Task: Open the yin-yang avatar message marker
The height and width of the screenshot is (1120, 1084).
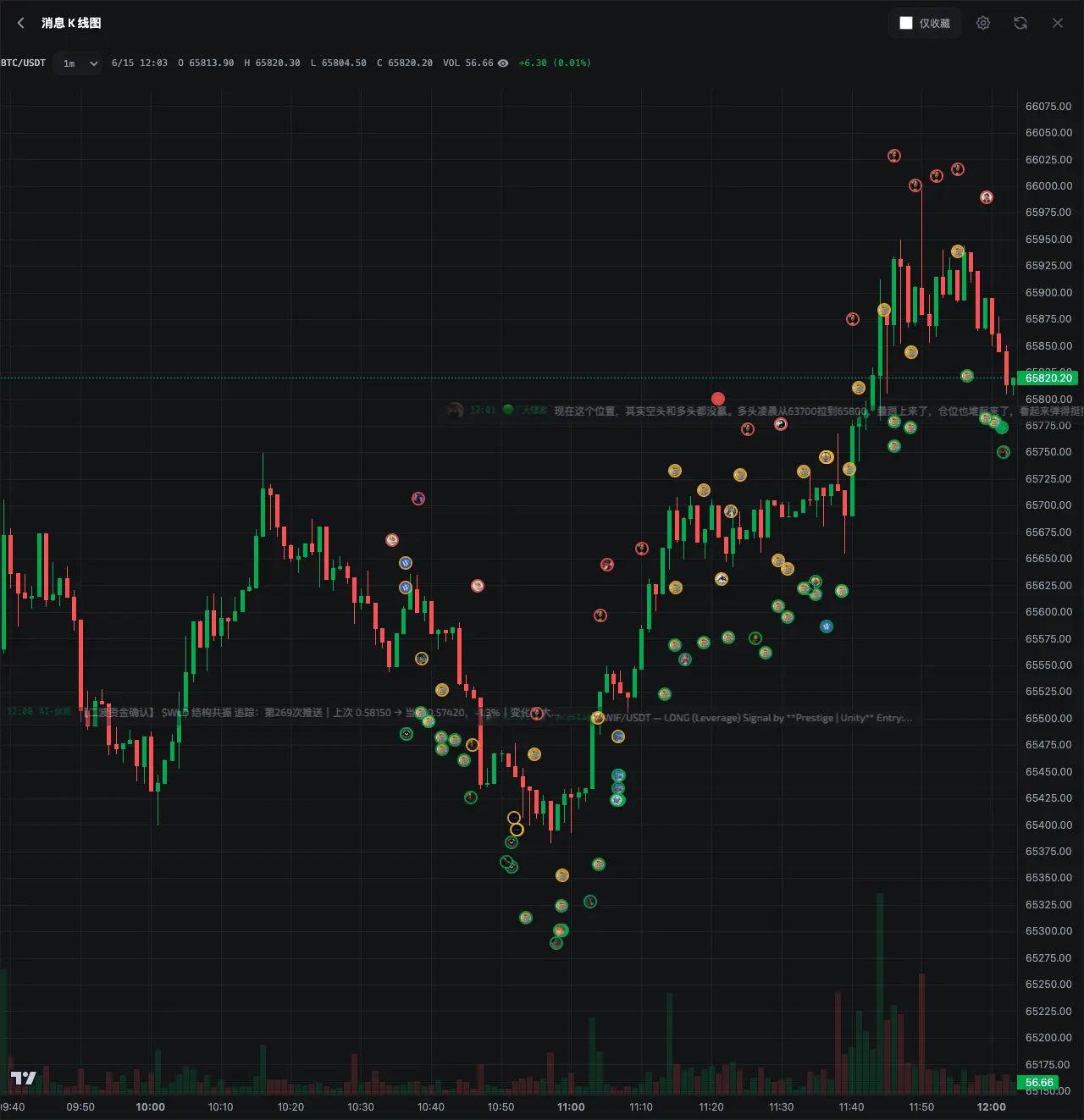Action: point(781,424)
